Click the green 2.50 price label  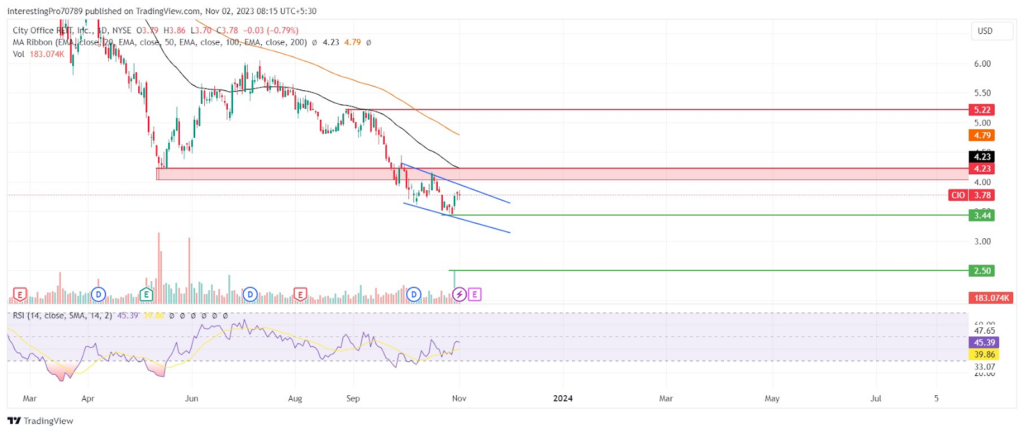click(982, 270)
